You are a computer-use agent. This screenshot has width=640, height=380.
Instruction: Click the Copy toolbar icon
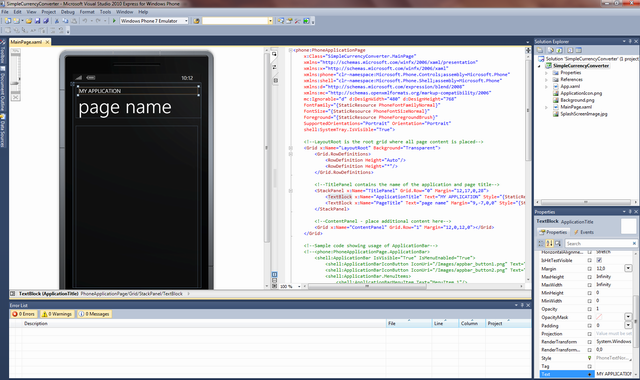[65, 21]
